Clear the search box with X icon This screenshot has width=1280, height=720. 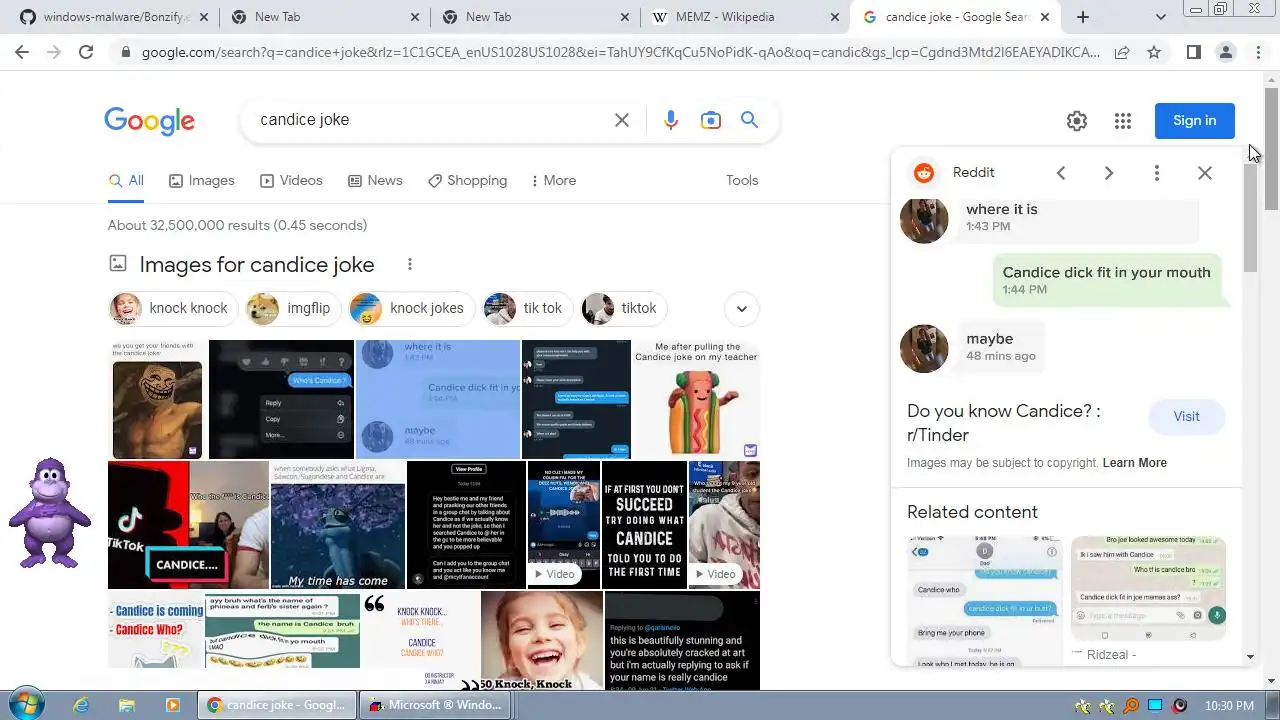pyautogui.click(x=621, y=120)
